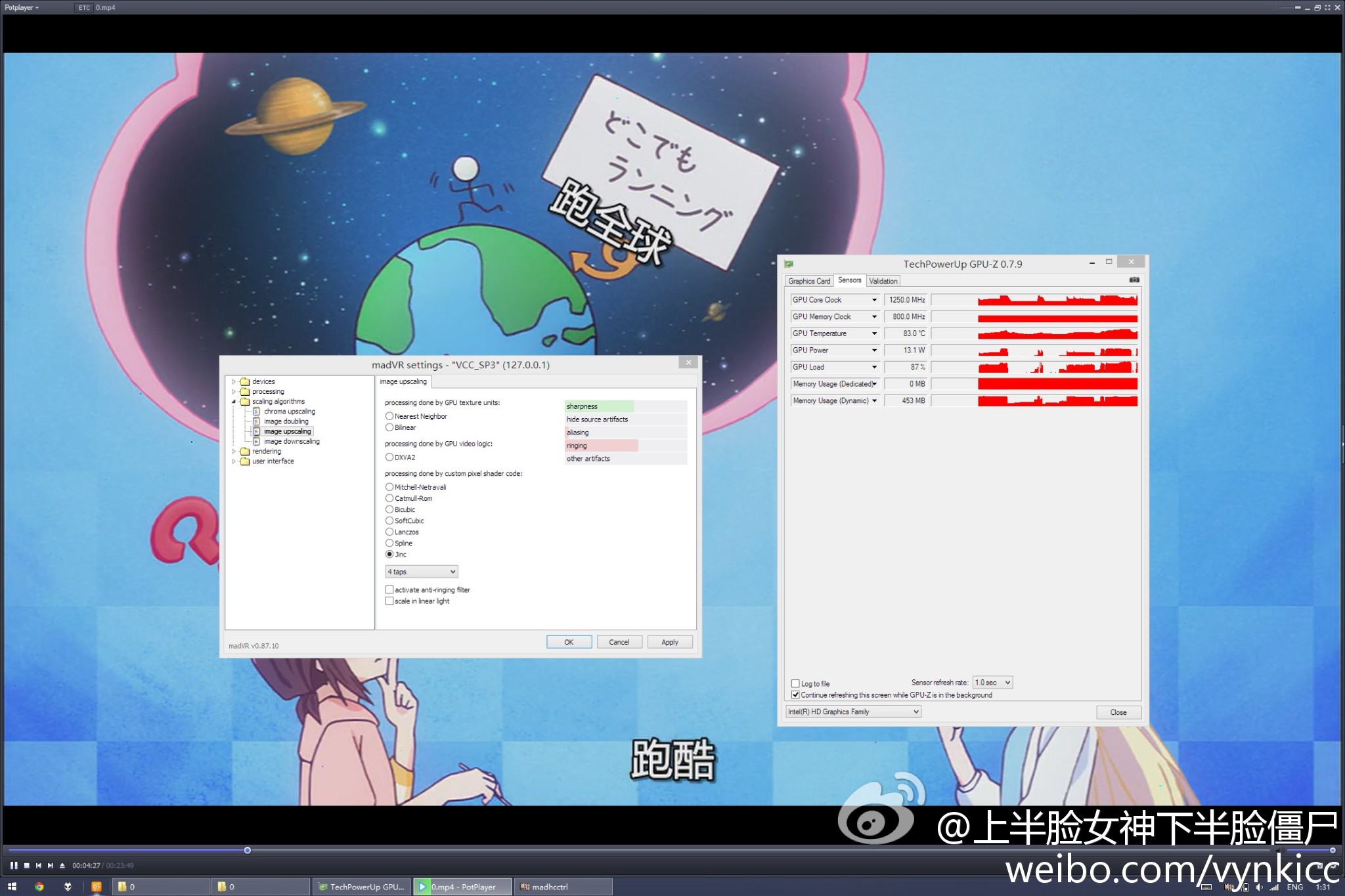This screenshot has height=896, width=1345.
Task: Pause the video playback
Action: click(14, 865)
